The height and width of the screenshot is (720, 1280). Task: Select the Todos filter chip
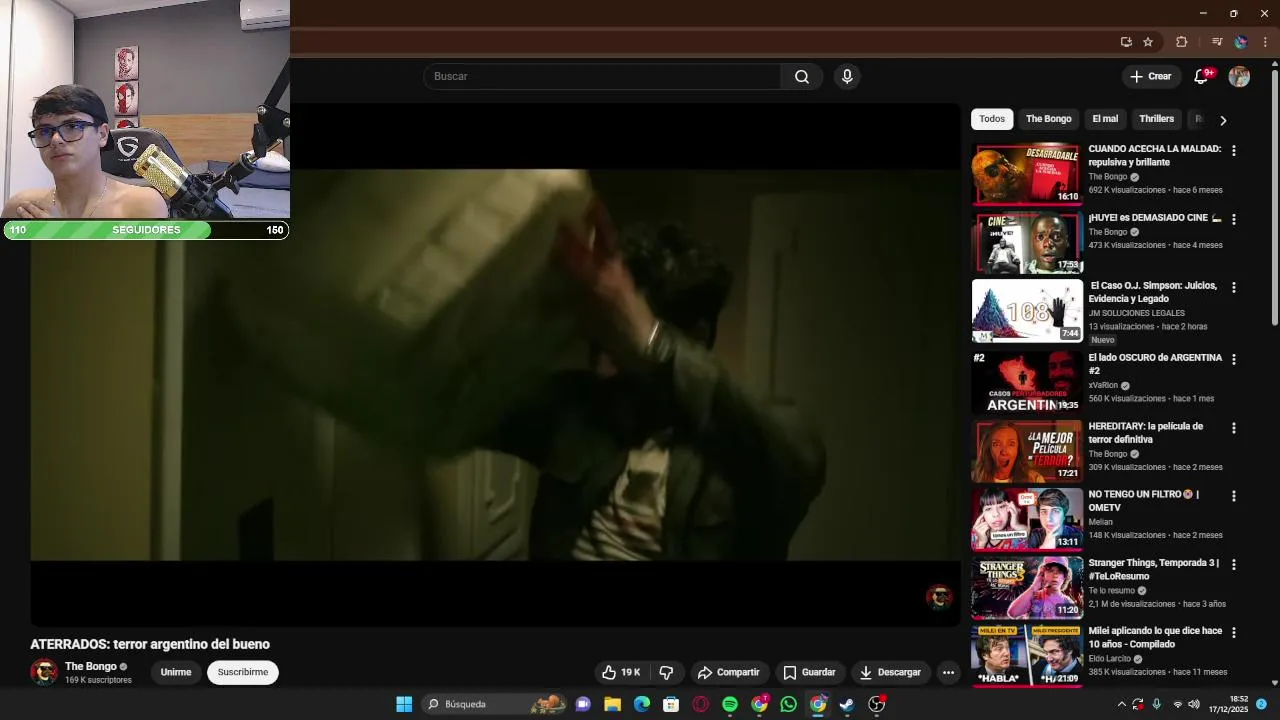click(x=992, y=119)
